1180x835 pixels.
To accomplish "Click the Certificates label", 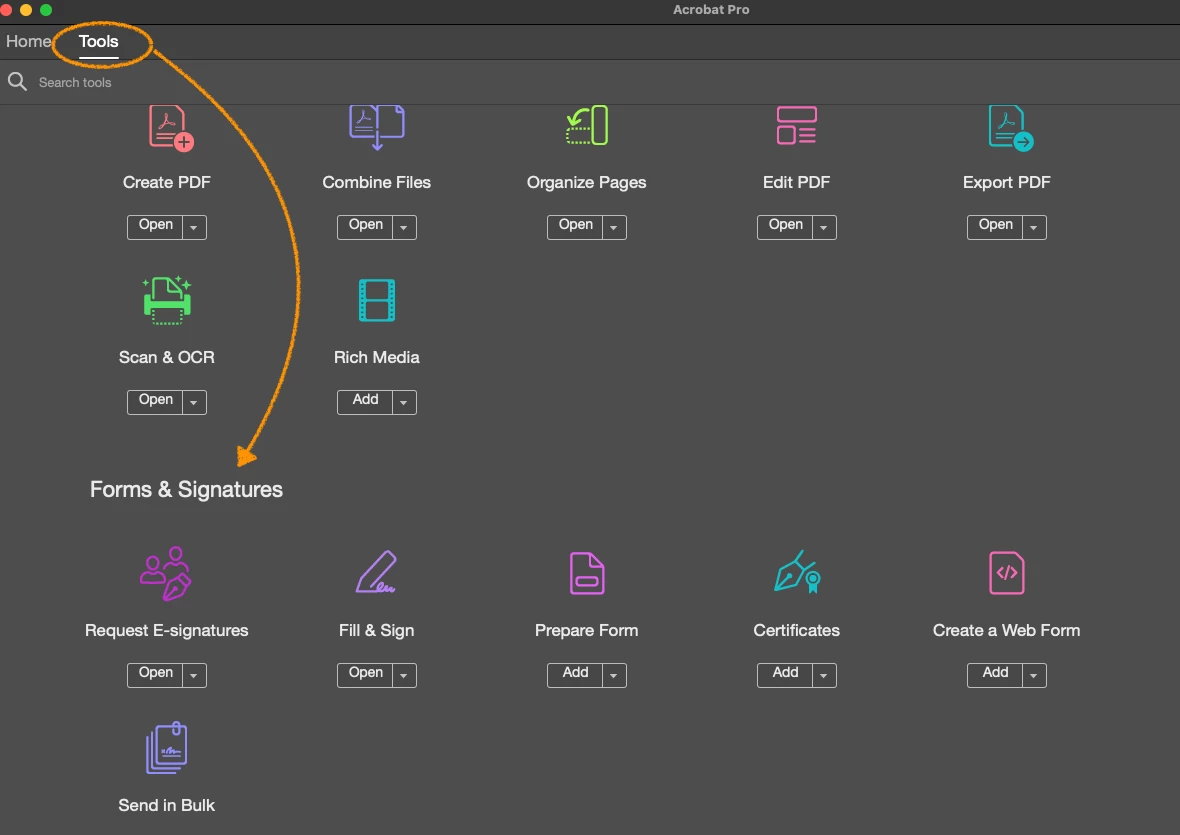I will tap(796, 630).
